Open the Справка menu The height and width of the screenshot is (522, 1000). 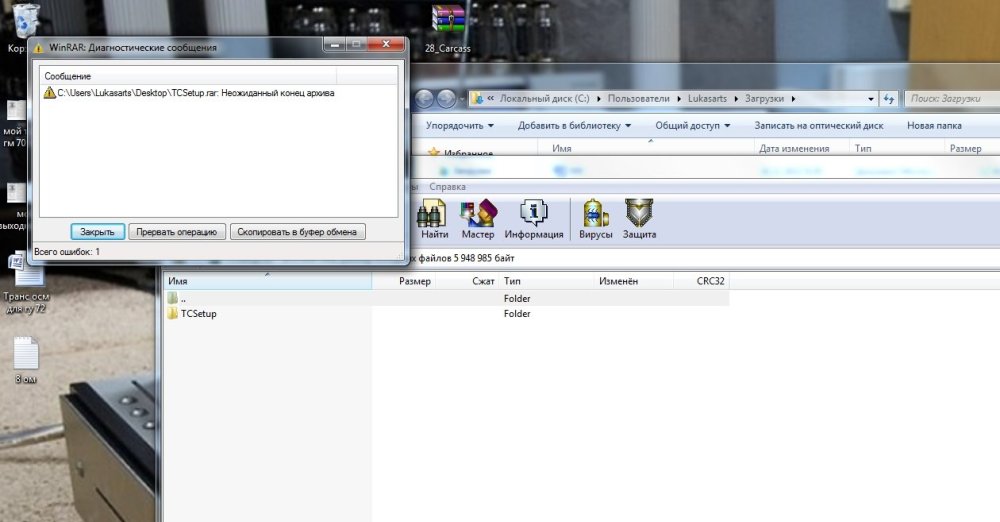tap(447, 187)
